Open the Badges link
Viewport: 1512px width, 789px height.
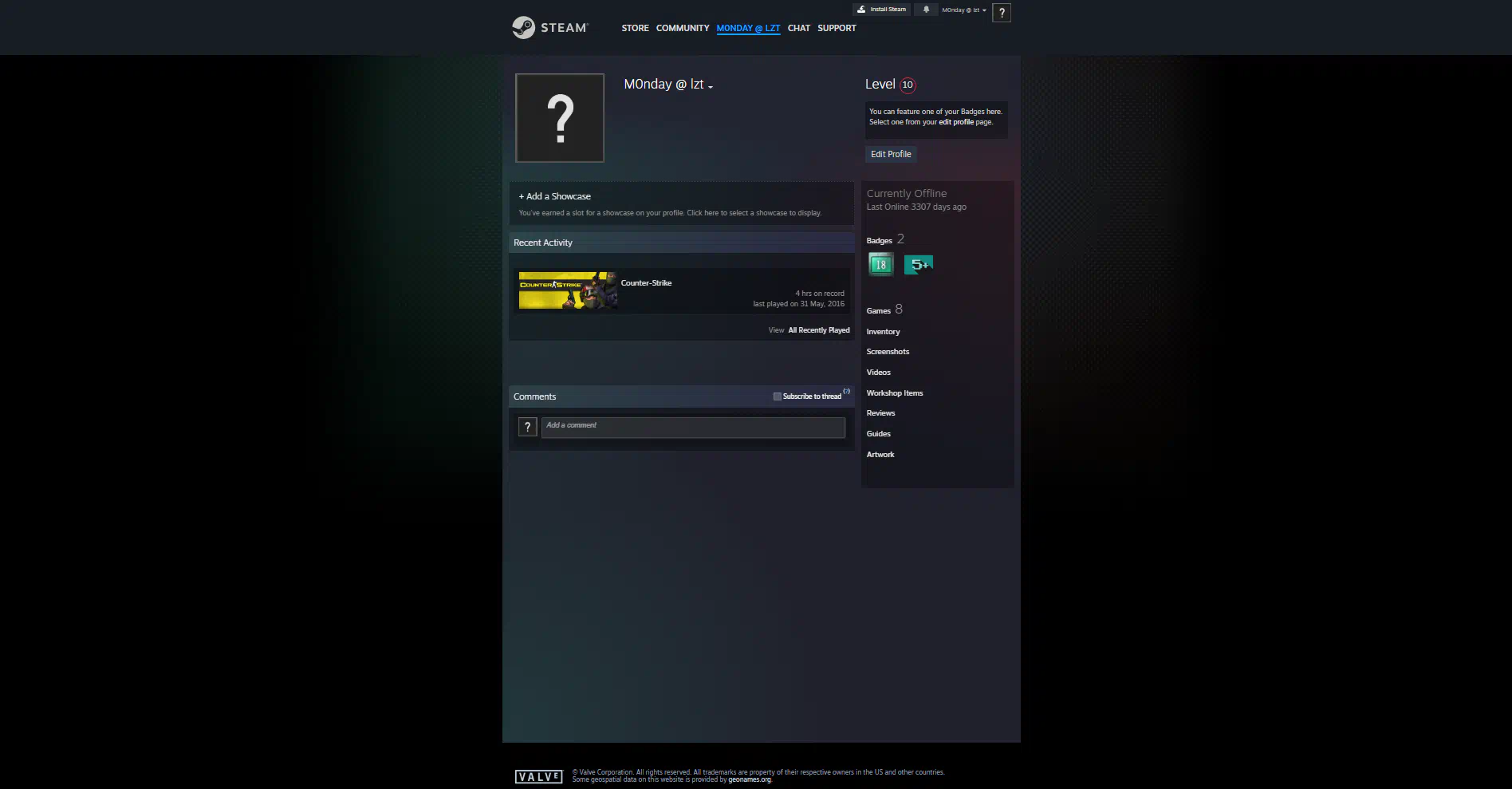(x=879, y=240)
